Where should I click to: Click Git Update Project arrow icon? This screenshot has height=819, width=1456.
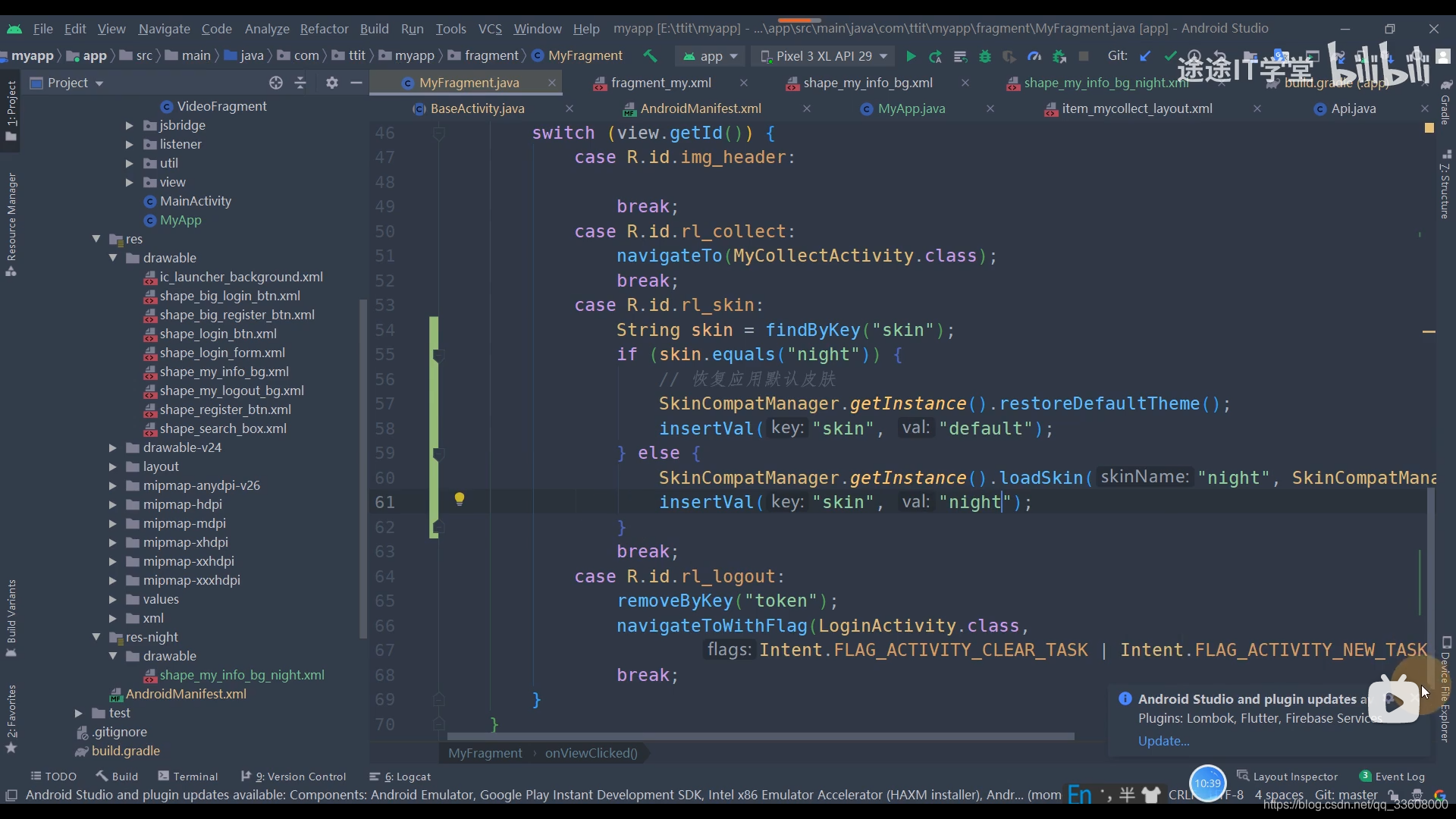pos(1145,56)
